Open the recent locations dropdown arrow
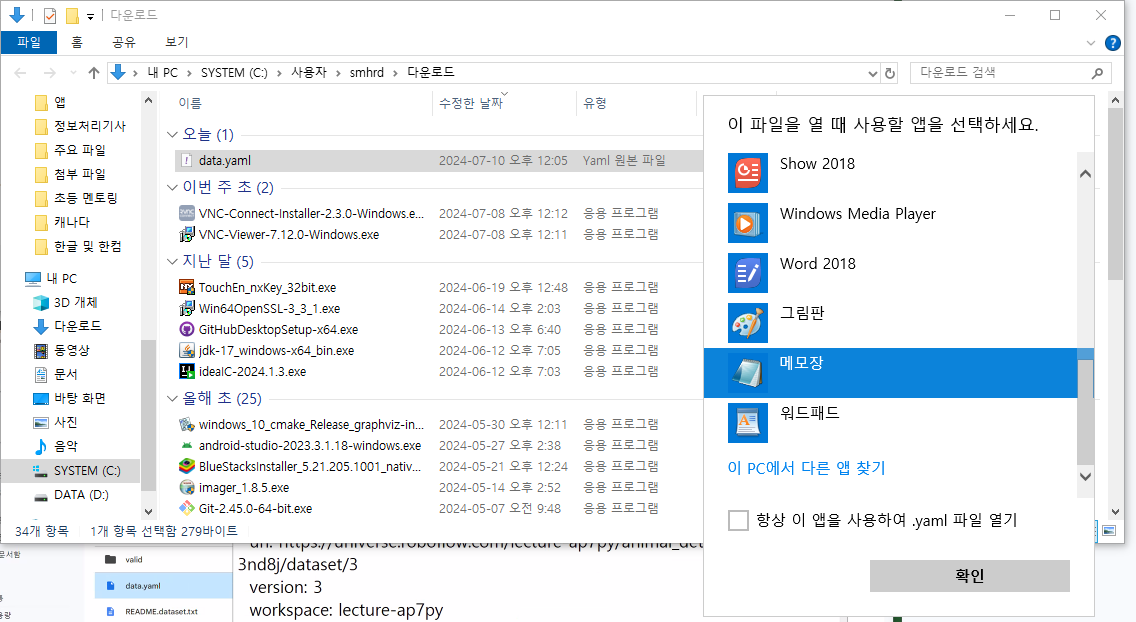 pyautogui.click(x=73, y=73)
